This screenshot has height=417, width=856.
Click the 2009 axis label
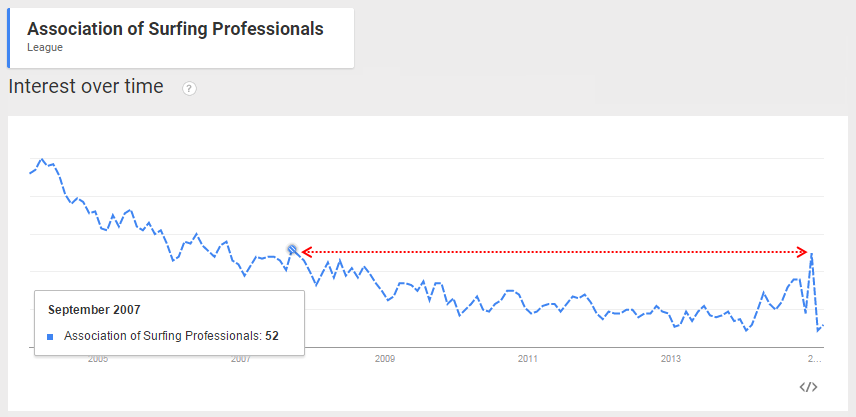384,359
